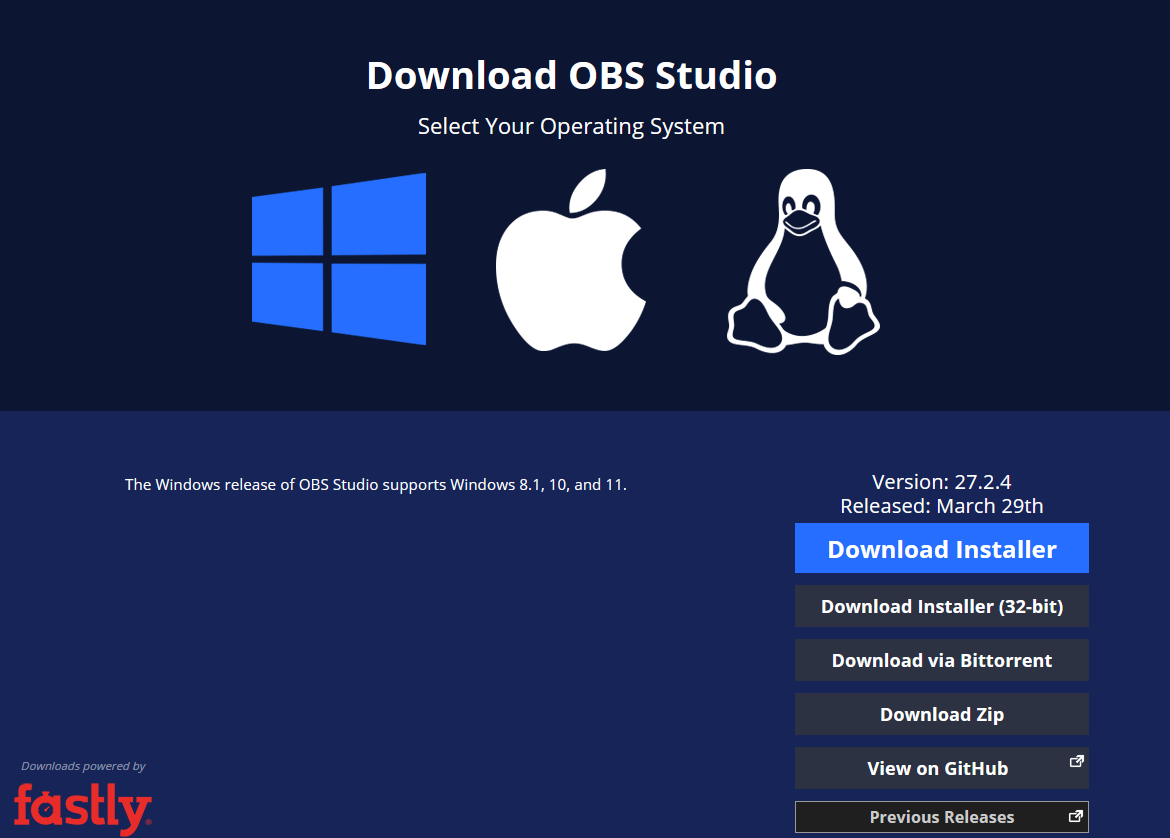
Task: Open Previous Releases page
Action: [x=942, y=817]
